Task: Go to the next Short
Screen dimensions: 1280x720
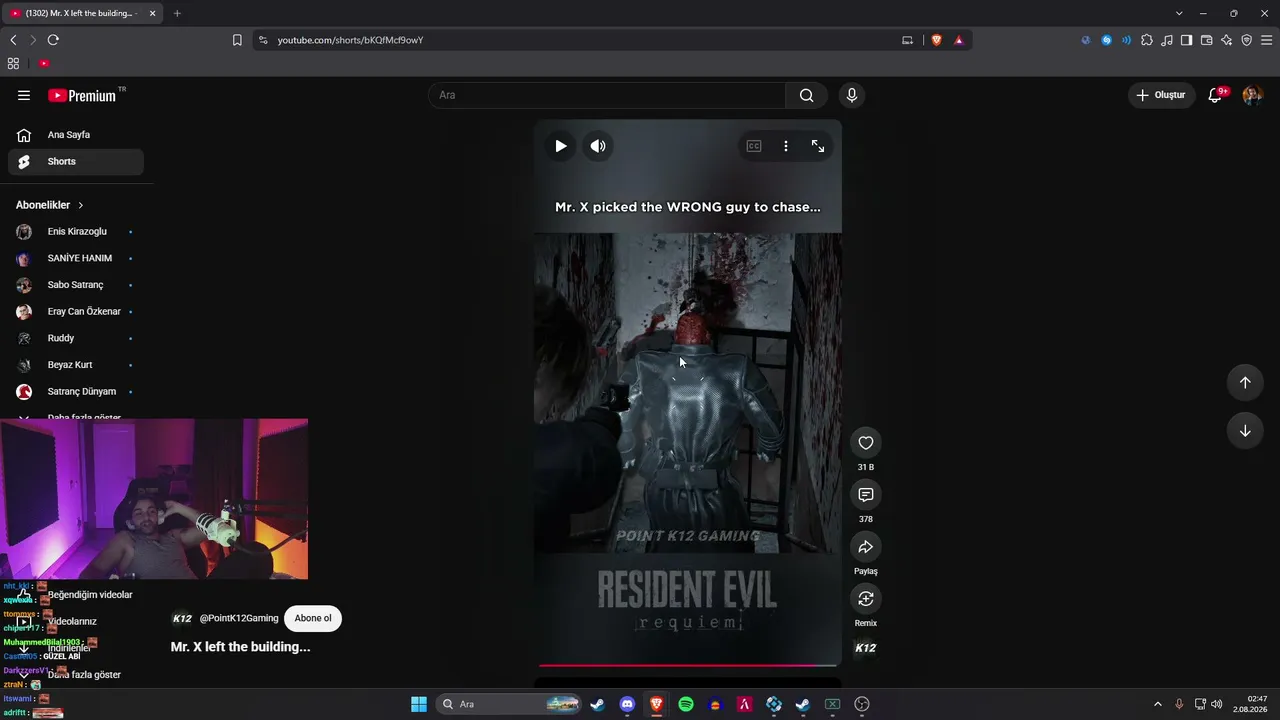Action: pos(1245,431)
